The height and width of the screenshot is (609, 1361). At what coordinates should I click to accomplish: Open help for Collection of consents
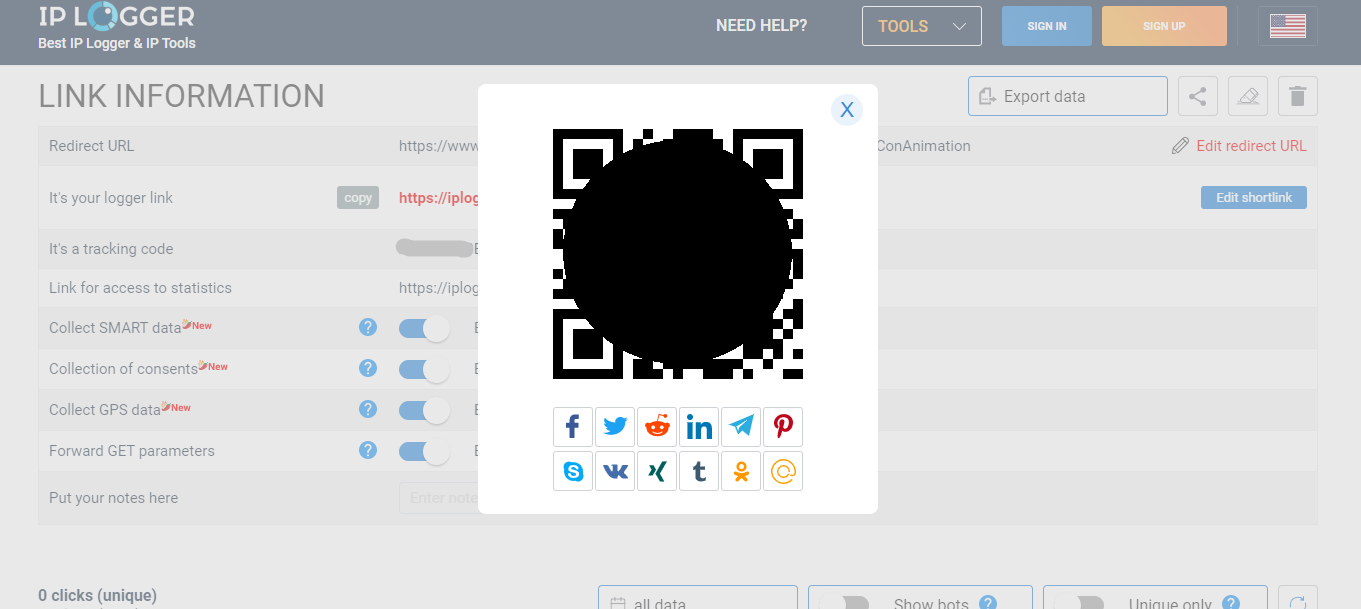tap(368, 368)
